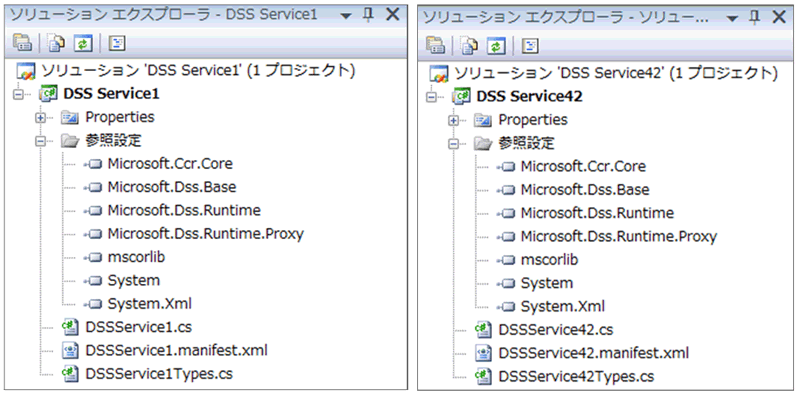This screenshot has height=396, width=800.
Task: Select solution 'DSS Service1' root node
Action: (x=197, y=70)
